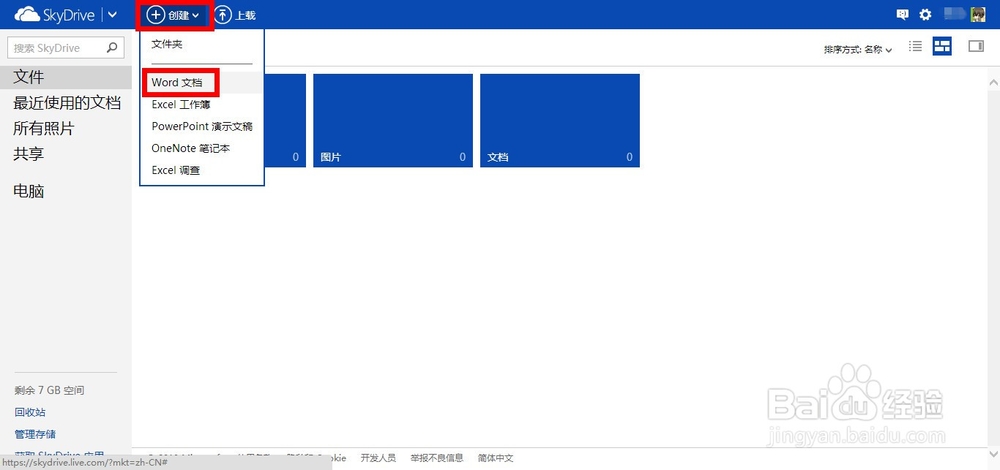The height and width of the screenshot is (470, 1000).
Task: Open 最近使用的文档 in sidebar
Action: point(66,103)
